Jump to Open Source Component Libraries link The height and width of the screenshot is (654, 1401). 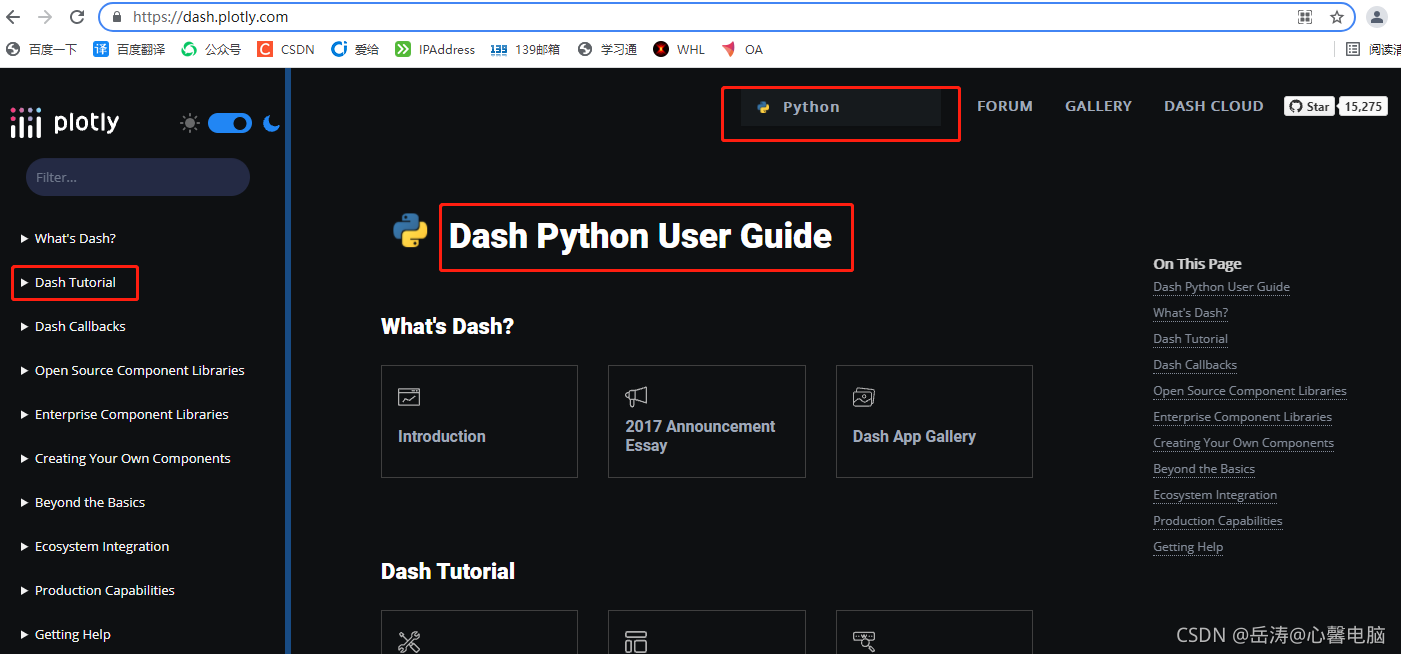coord(1250,391)
